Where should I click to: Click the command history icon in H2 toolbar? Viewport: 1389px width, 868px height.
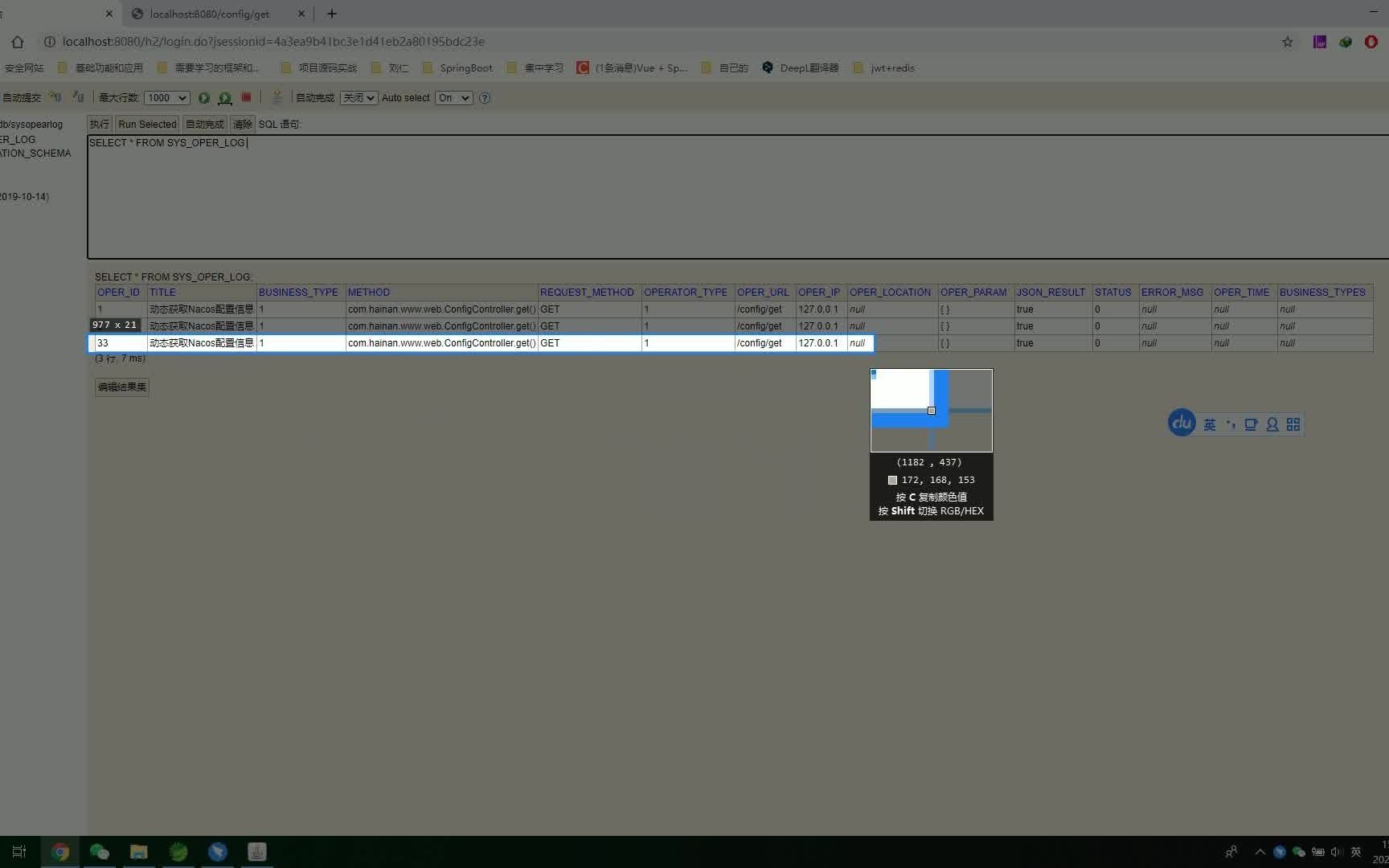click(x=277, y=97)
